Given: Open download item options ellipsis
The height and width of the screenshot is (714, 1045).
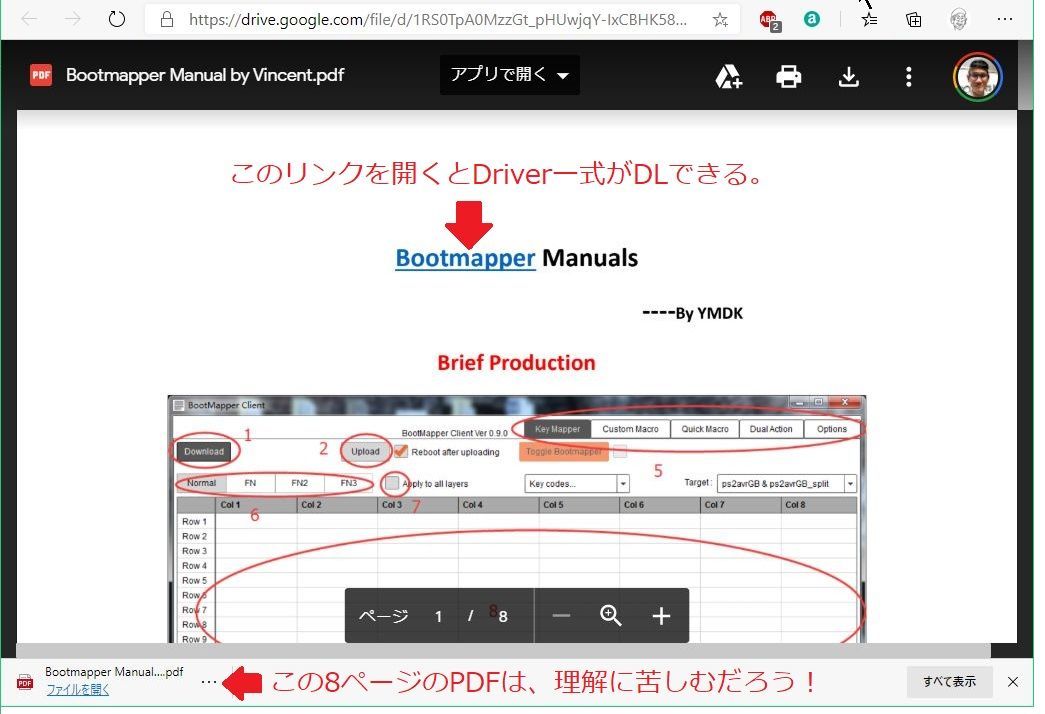Looking at the screenshot, I should pos(209,681).
